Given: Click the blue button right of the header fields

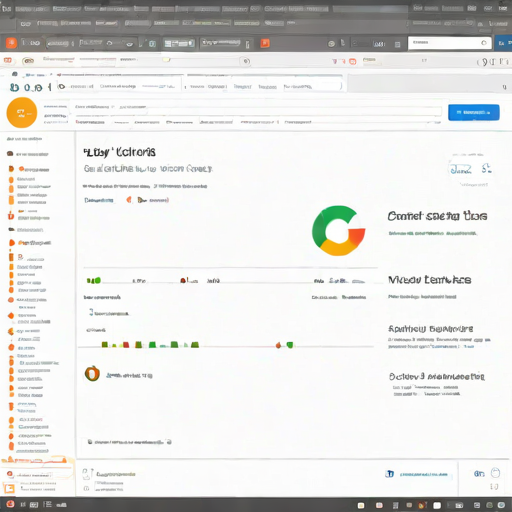Looking at the screenshot, I should click(474, 112).
